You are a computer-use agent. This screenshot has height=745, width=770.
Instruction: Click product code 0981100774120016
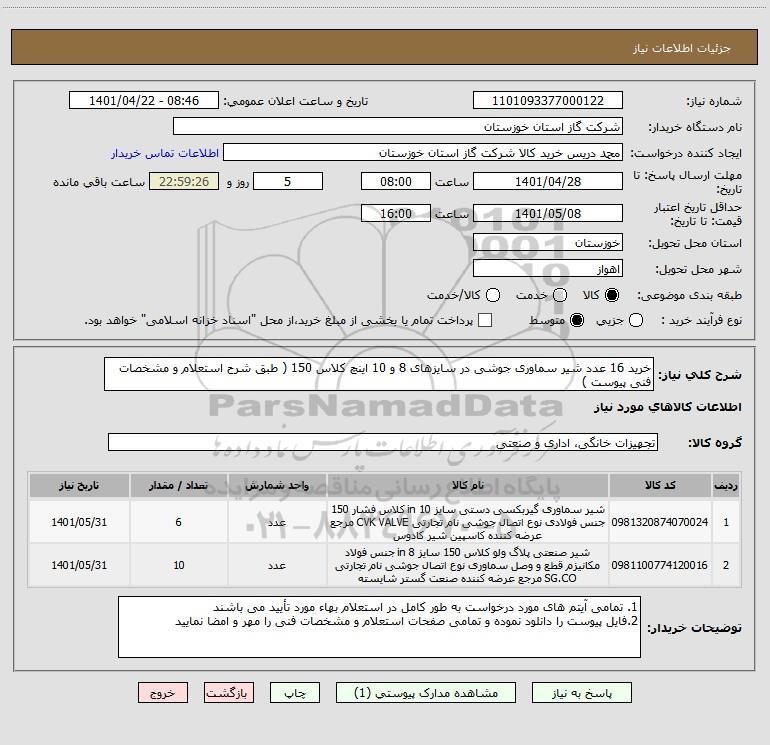pyautogui.click(x=660, y=565)
